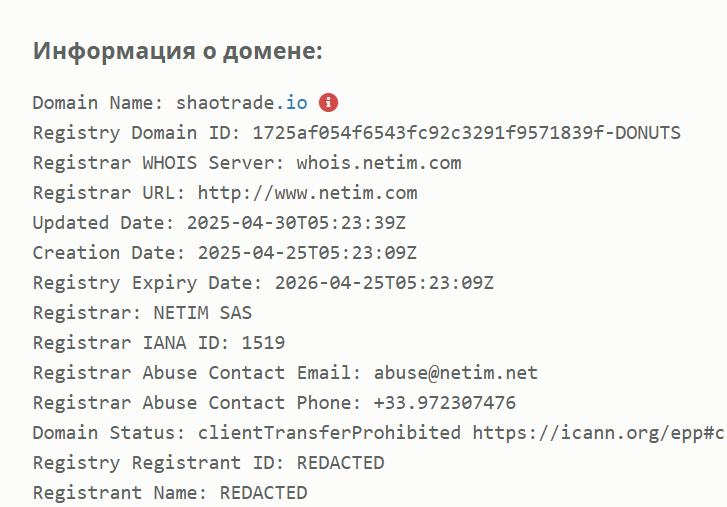The height and width of the screenshot is (507, 727).
Task: Click the NETIM SAS registrar name
Action: pos(203,313)
